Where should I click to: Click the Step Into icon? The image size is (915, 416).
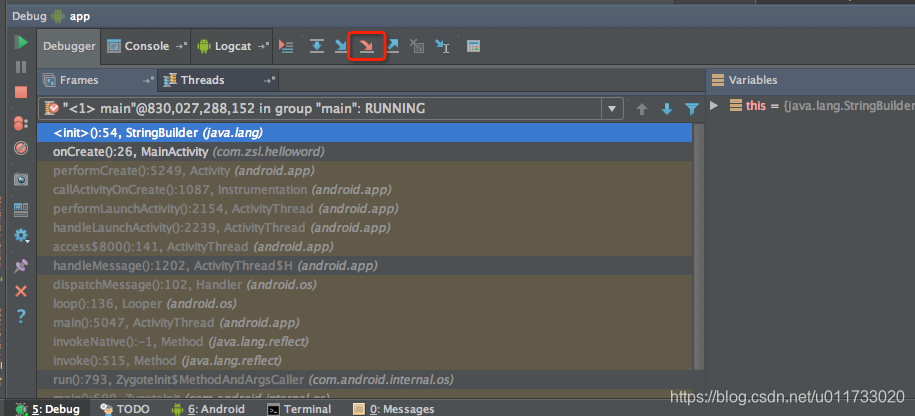[341, 47]
